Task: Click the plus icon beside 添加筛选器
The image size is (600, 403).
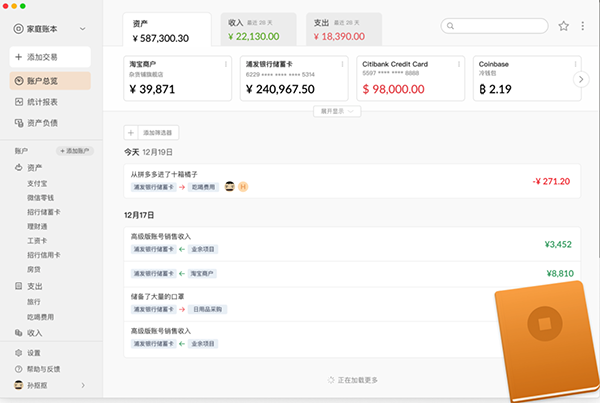Action: 131,133
